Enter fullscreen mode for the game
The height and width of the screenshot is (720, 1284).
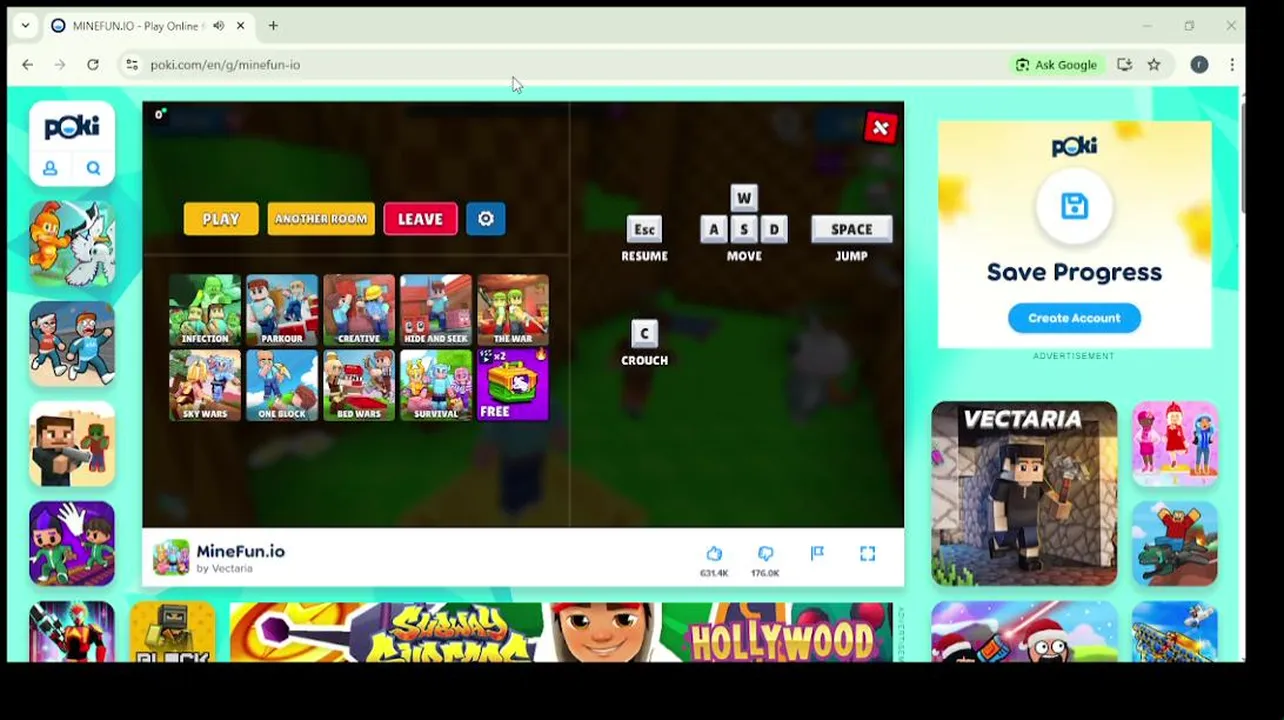867,553
